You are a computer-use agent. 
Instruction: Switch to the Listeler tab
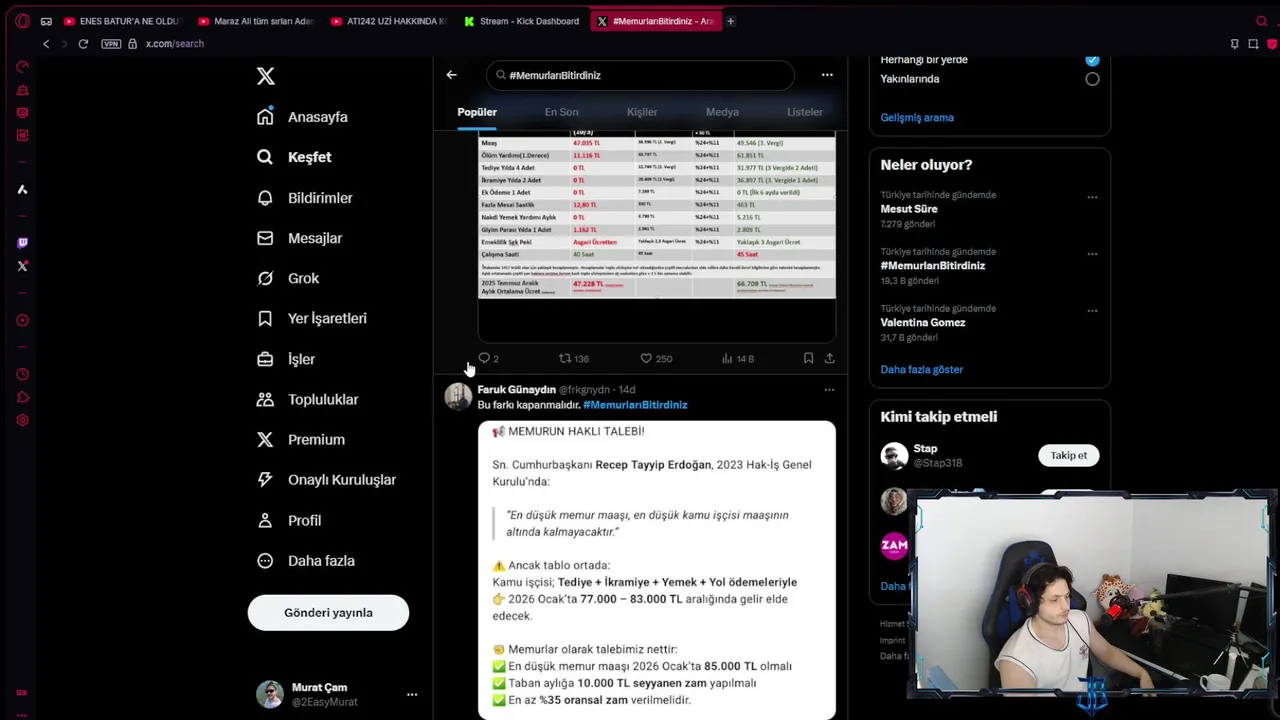[x=805, y=112]
